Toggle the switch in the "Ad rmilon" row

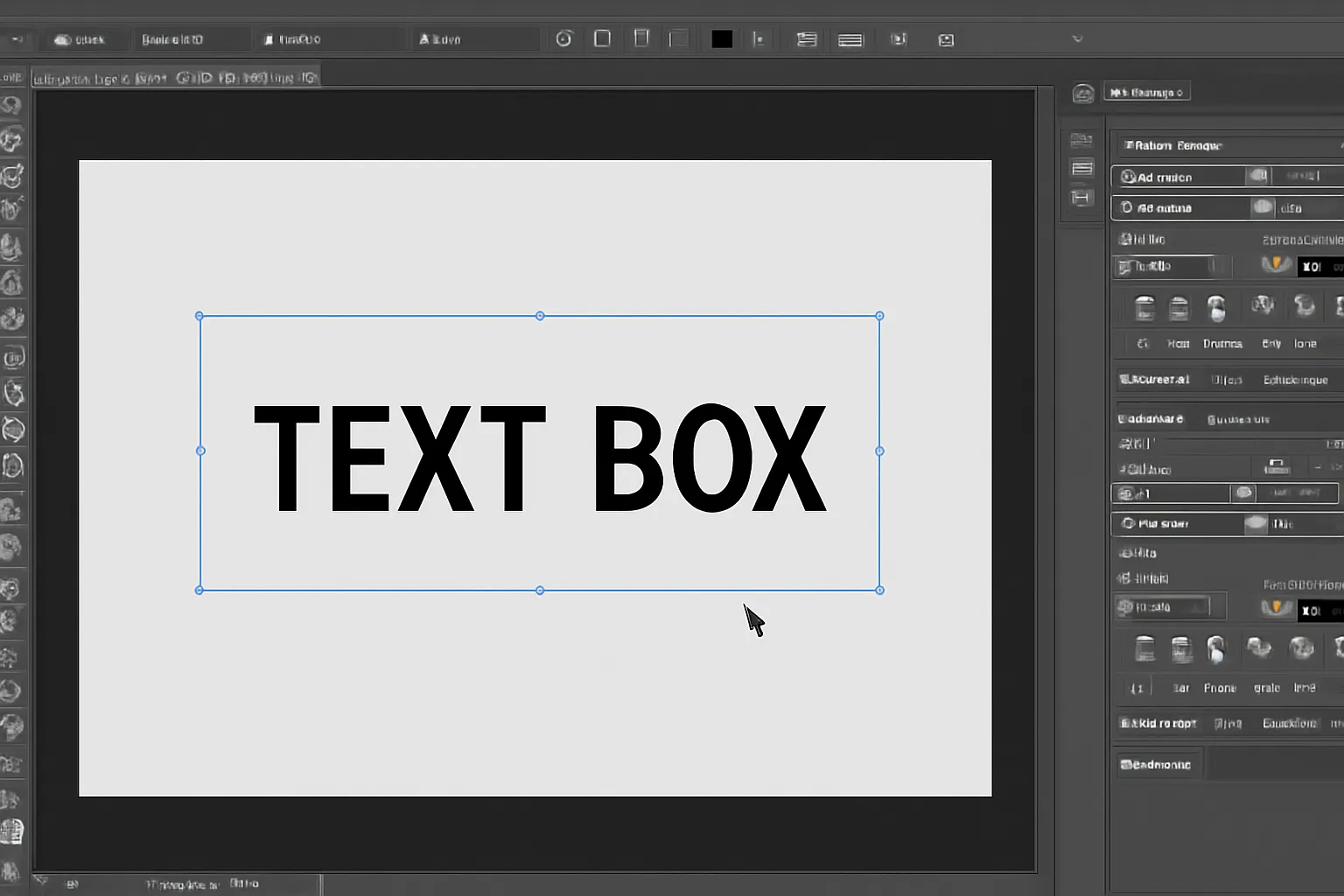point(1258,176)
